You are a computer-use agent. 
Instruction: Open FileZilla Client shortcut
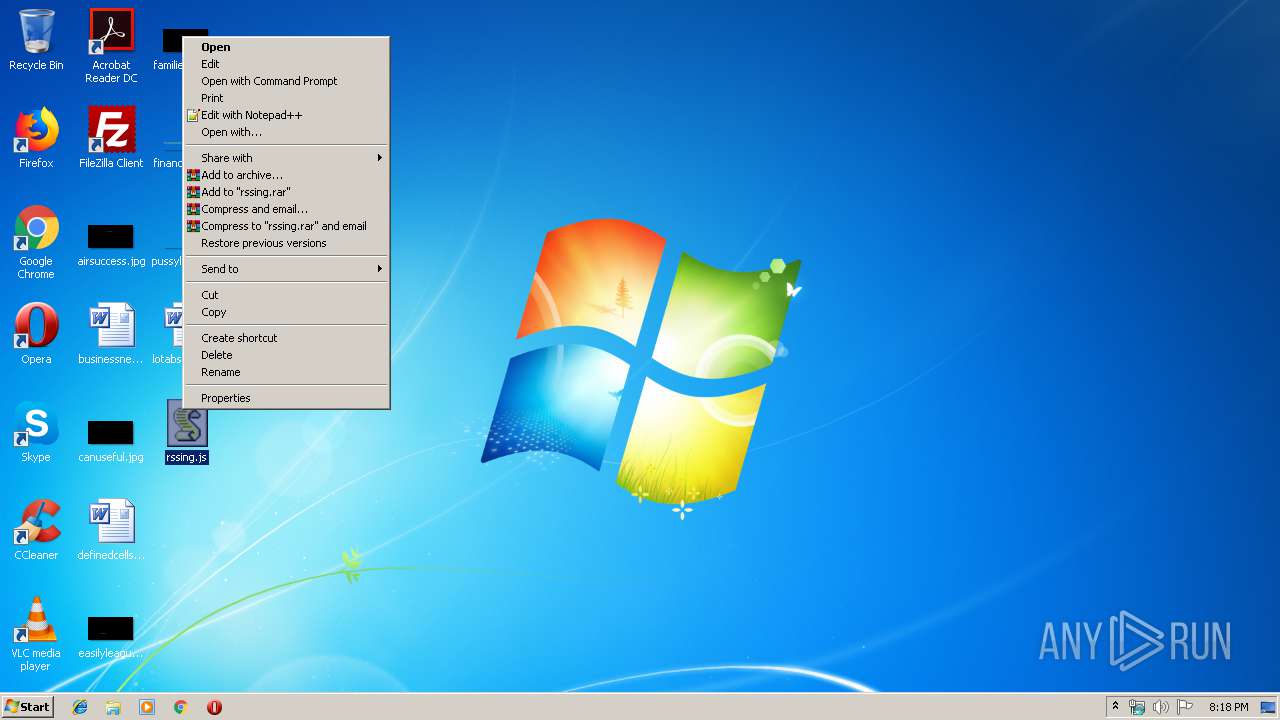(x=111, y=138)
